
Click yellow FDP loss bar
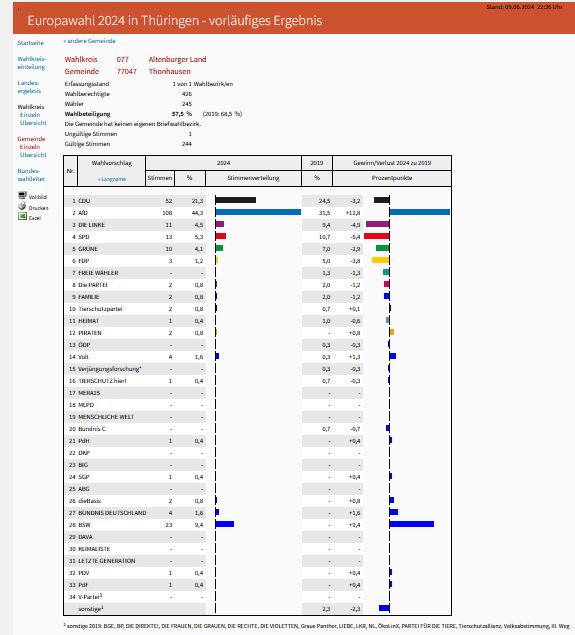(381, 260)
